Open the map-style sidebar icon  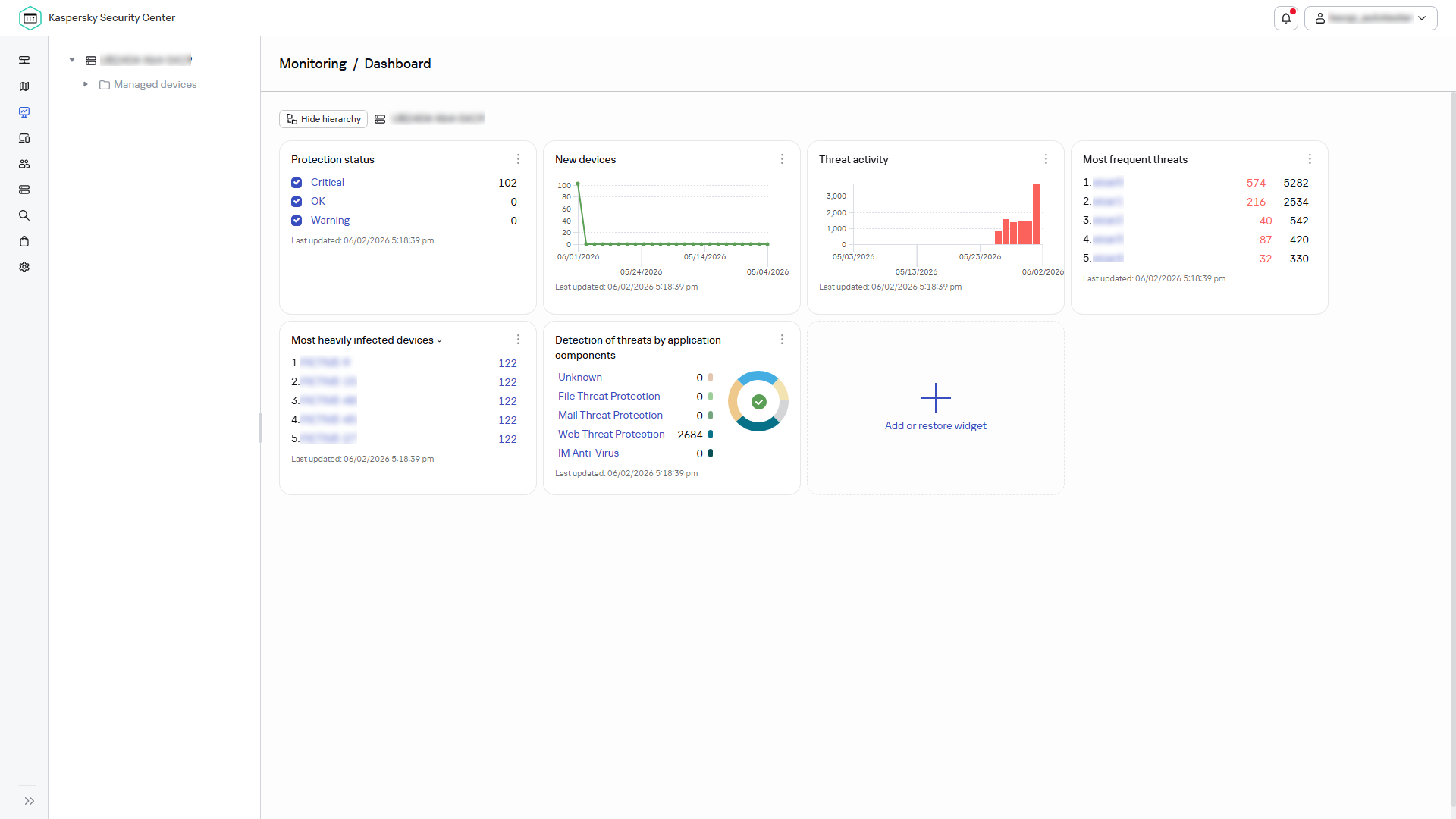tap(24, 86)
